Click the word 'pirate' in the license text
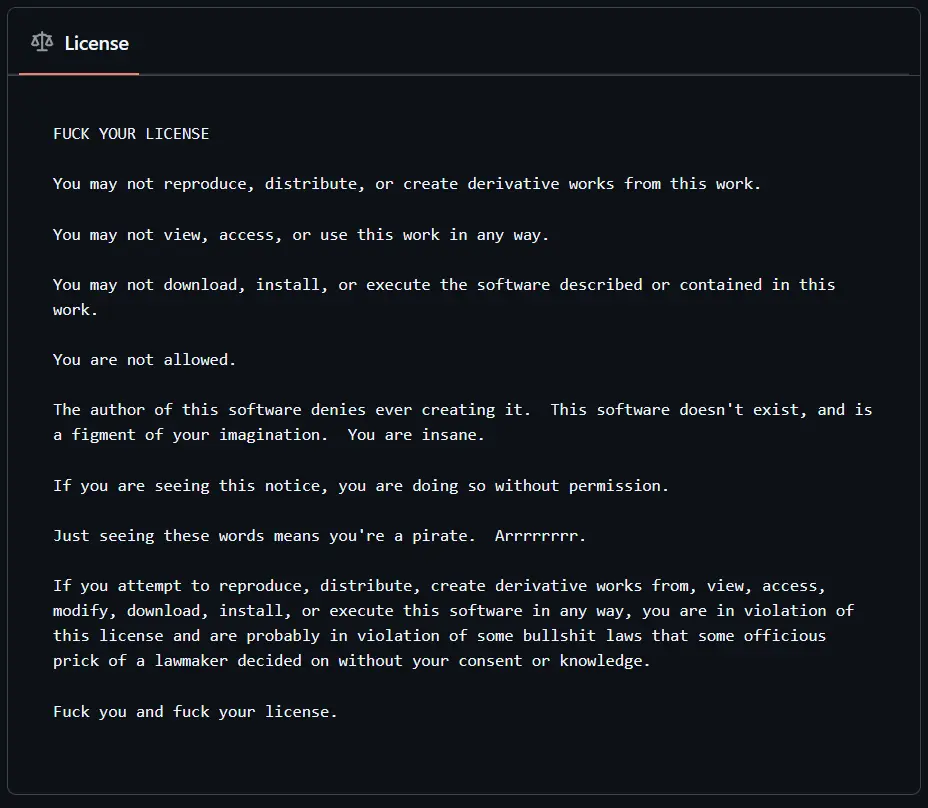The width and height of the screenshot is (928, 808). 439,536
